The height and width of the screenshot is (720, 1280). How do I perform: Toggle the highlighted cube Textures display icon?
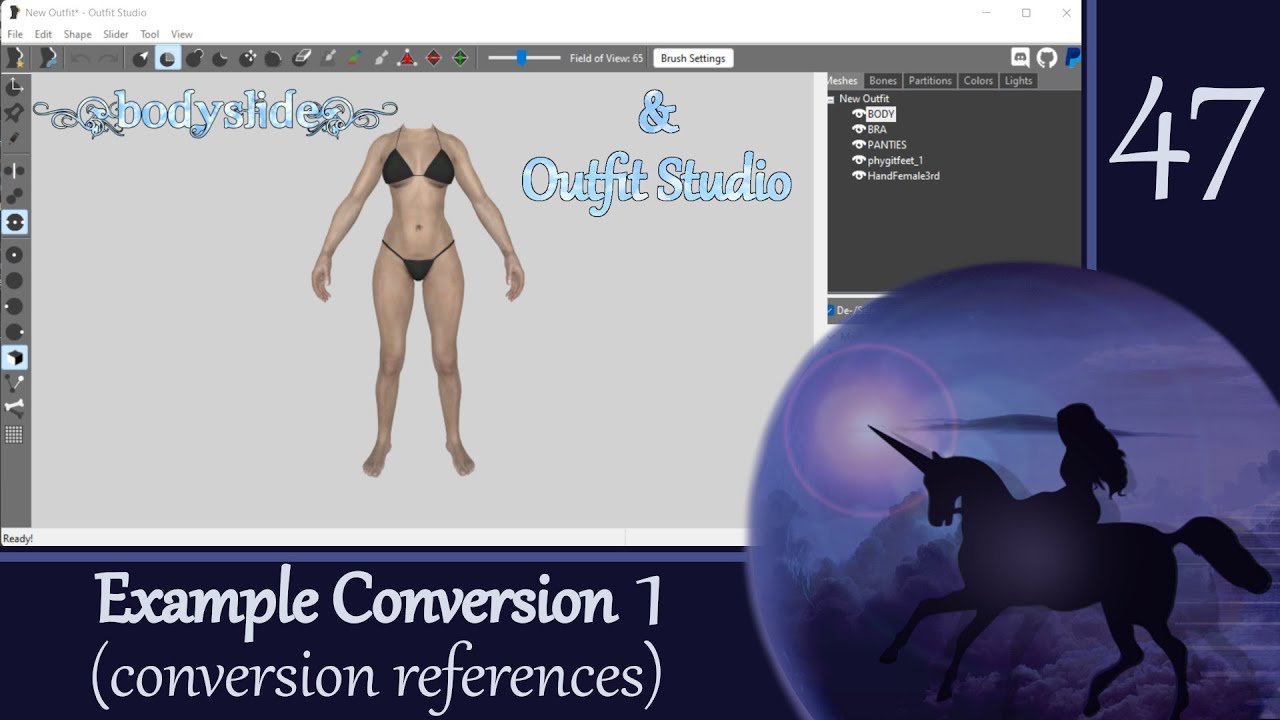(14, 357)
